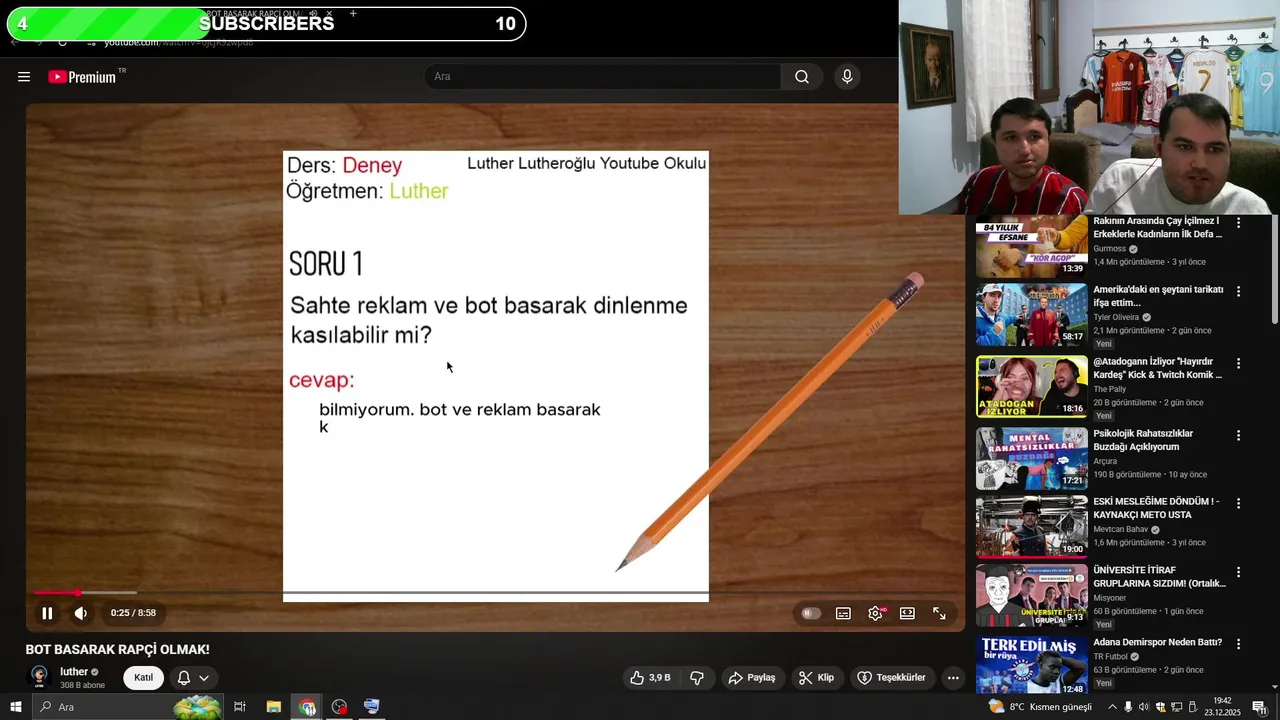Enter fullscreen mode on the player
The image size is (1280, 720).
939,613
